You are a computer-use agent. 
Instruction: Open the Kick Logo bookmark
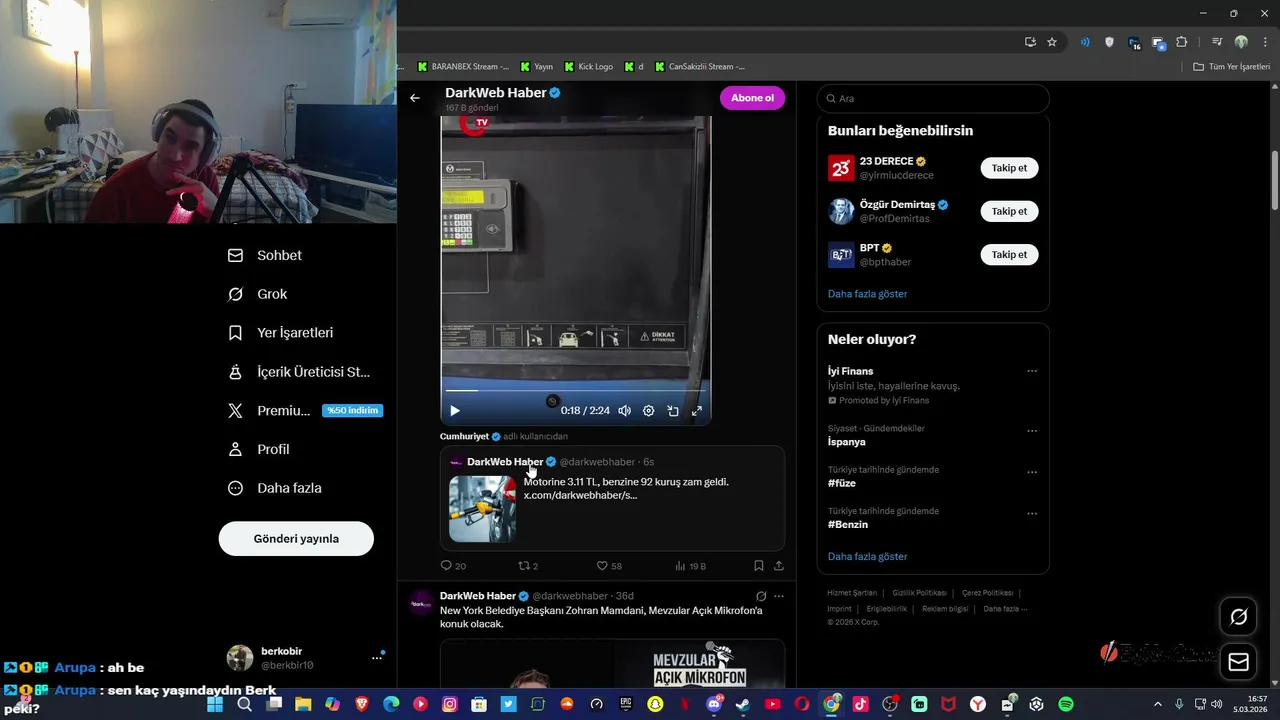(588, 67)
